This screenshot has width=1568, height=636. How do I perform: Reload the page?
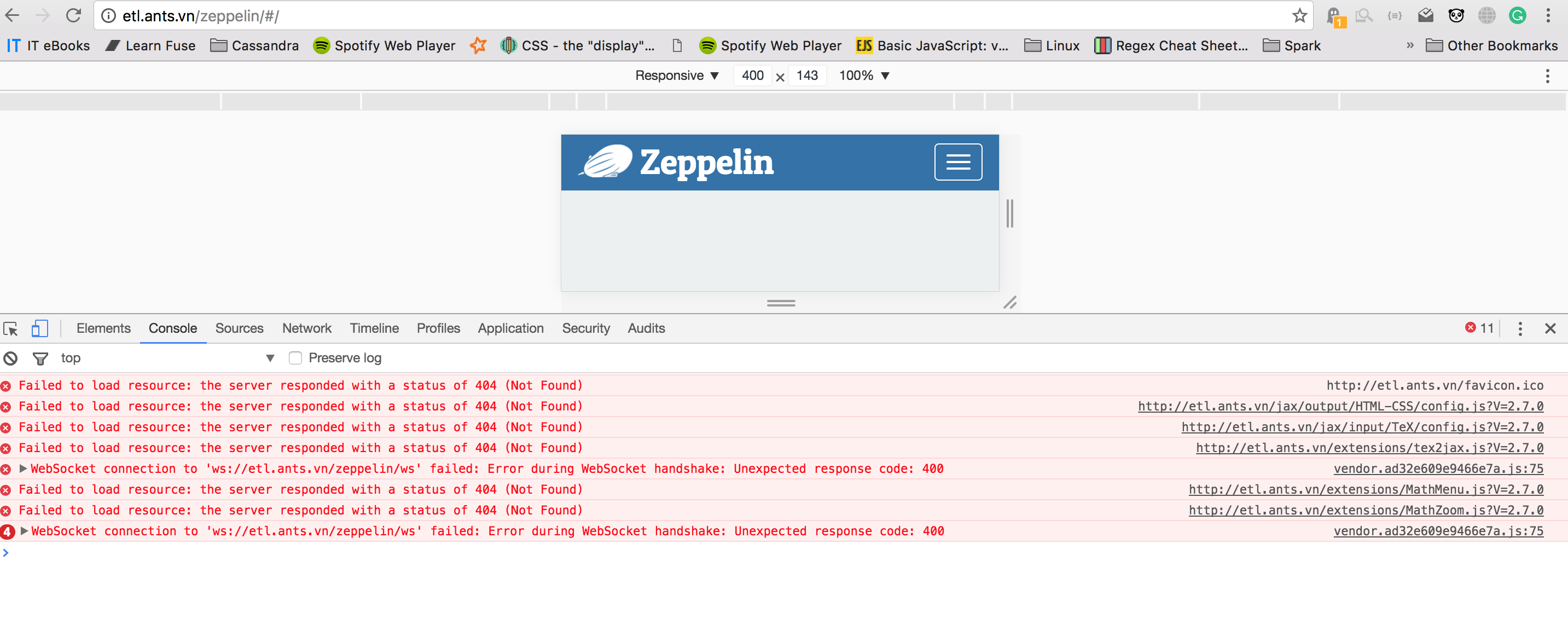74,16
